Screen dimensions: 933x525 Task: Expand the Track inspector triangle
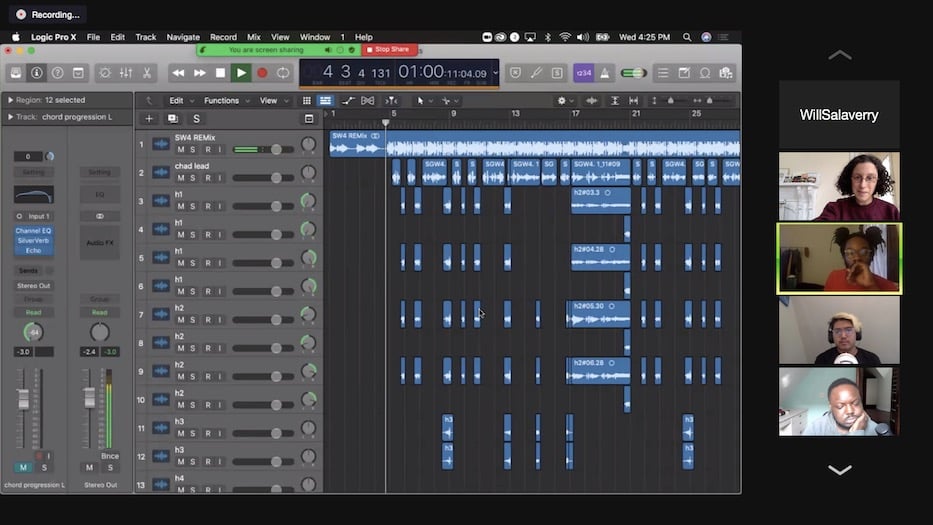tap(10, 117)
